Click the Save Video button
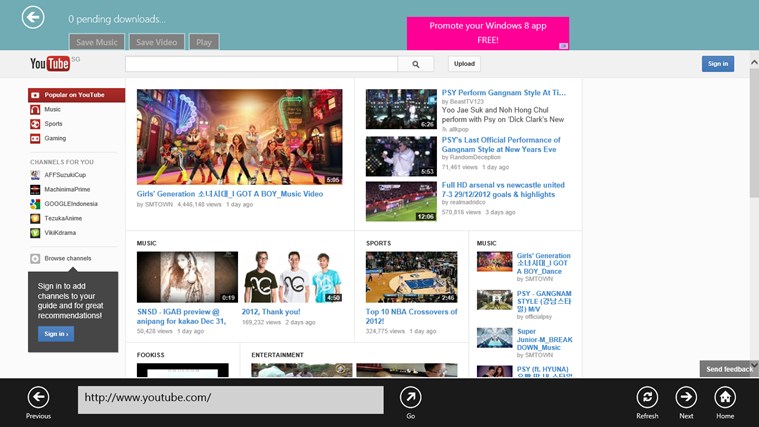This screenshot has width=759, height=427. 156,42
